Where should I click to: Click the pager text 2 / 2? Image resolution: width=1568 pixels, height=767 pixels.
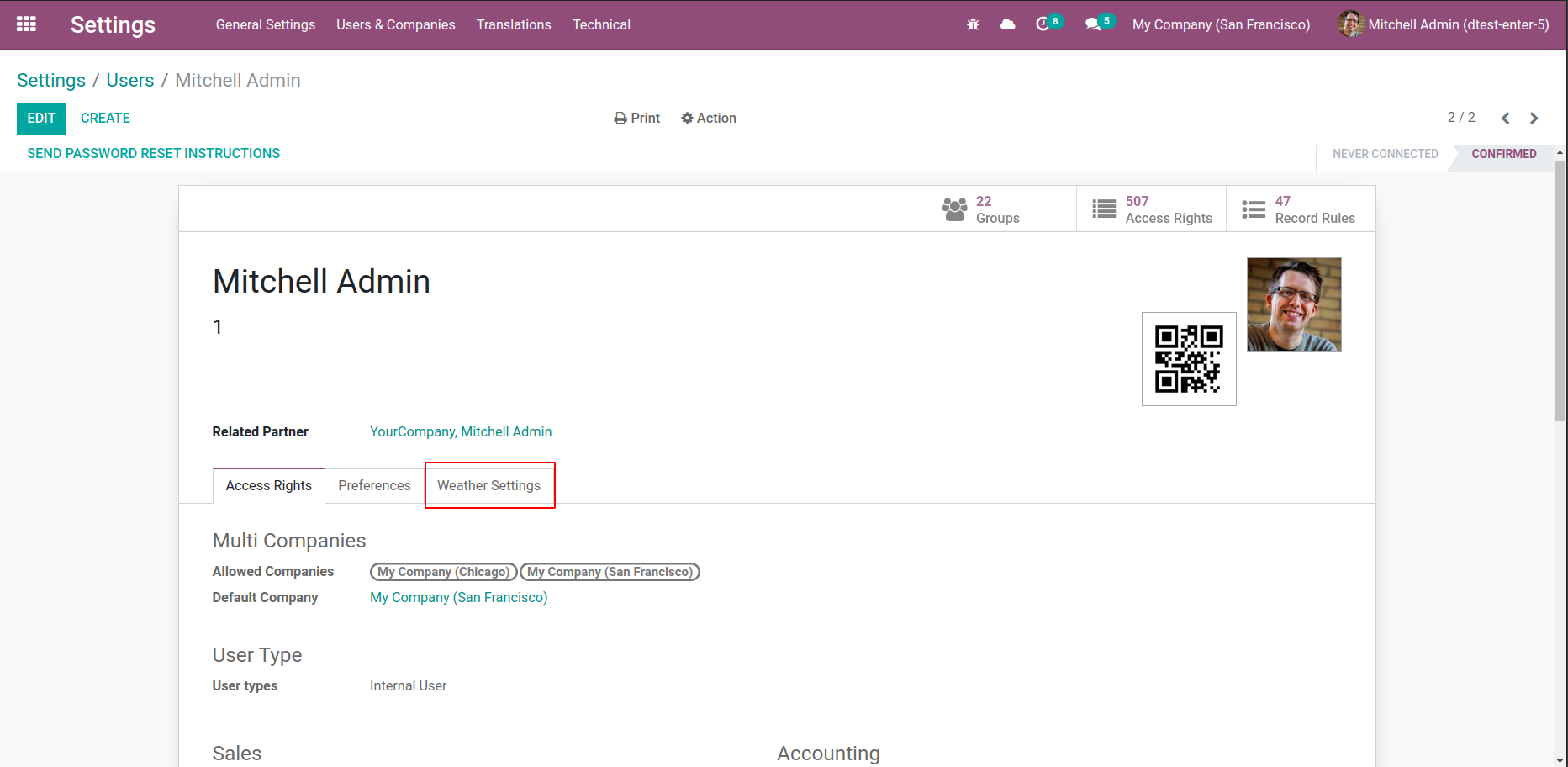coord(1461,118)
